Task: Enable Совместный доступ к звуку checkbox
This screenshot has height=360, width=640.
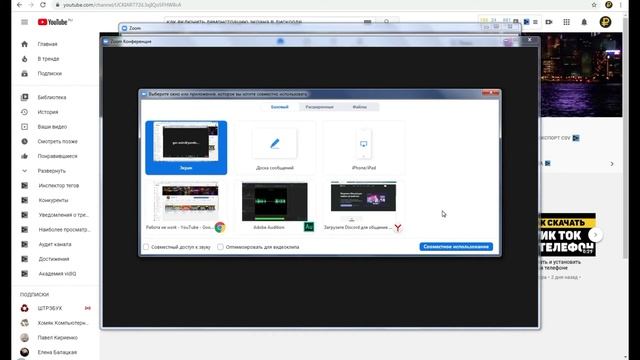Action: pos(146,247)
